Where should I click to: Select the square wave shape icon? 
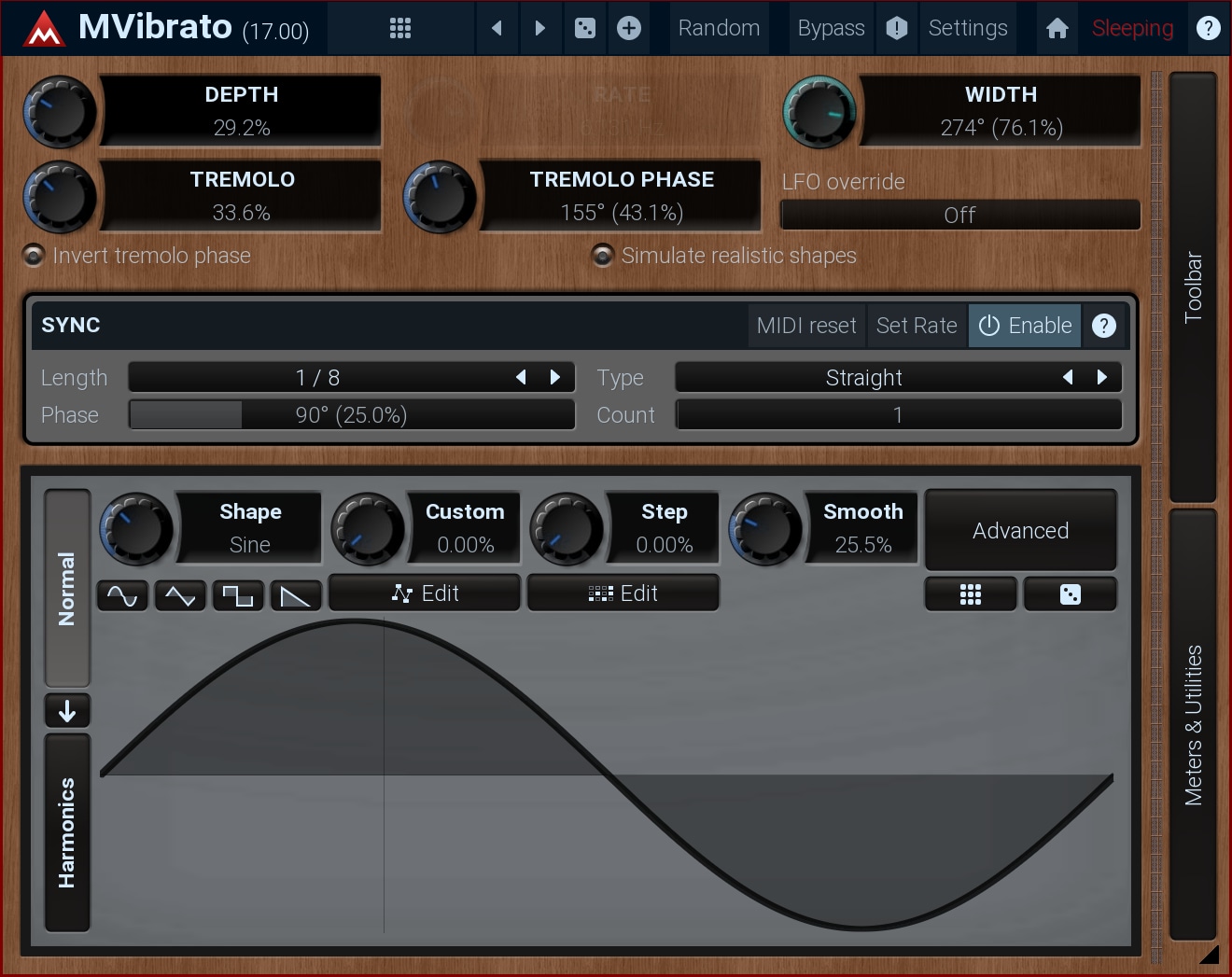(238, 595)
